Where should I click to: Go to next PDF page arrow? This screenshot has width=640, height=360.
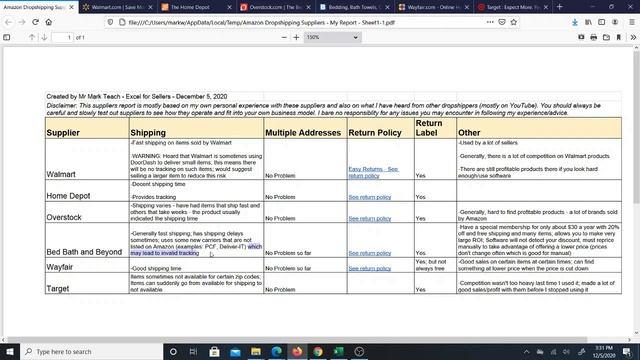pos(44,37)
